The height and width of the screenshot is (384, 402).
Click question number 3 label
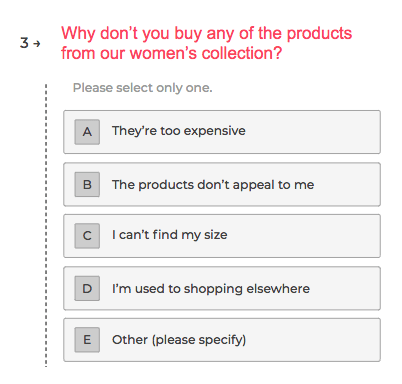(24, 43)
